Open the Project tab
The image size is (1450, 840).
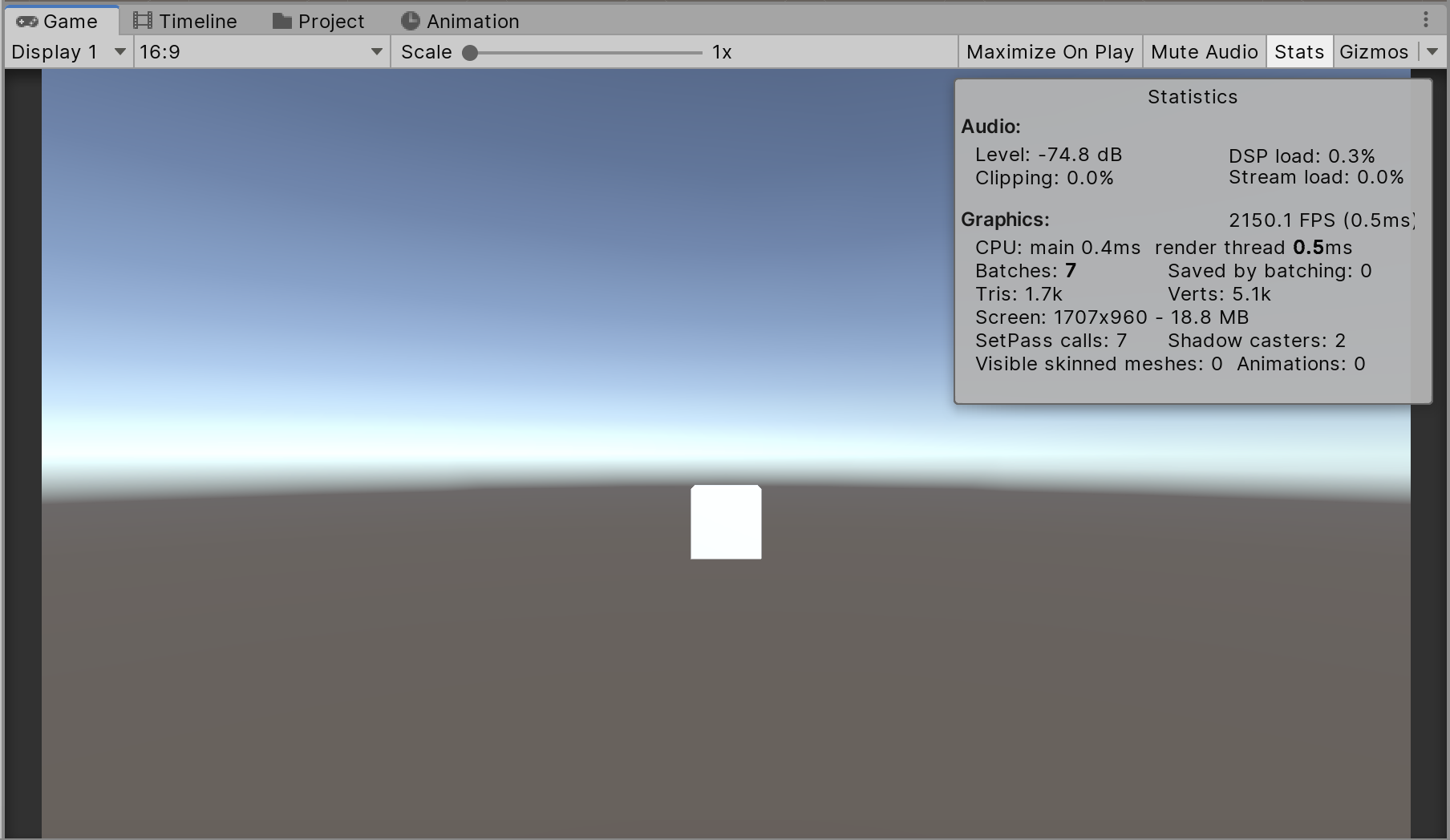pos(330,22)
